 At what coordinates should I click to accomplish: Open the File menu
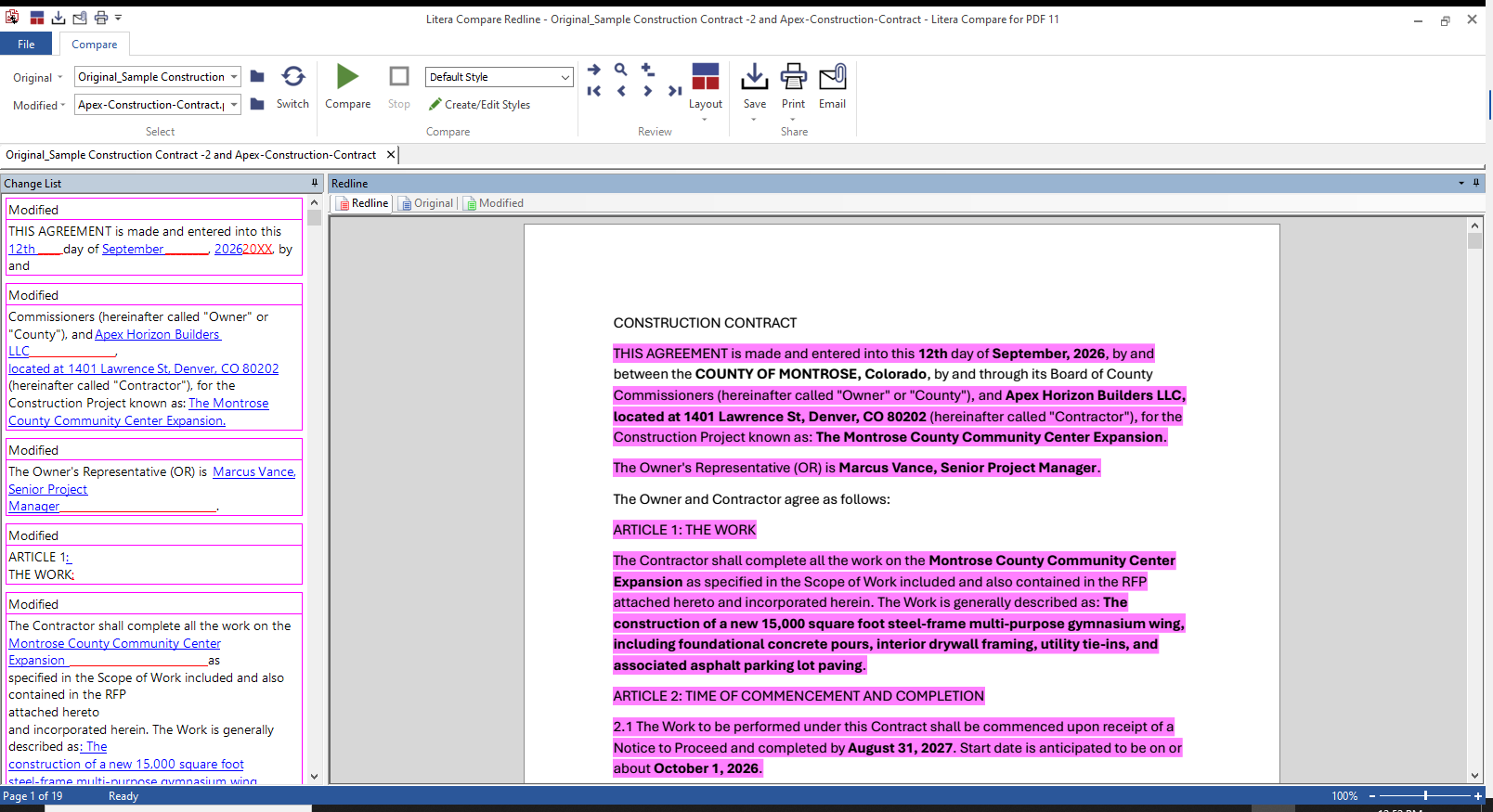pyautogui.click(x=26, y=44)
